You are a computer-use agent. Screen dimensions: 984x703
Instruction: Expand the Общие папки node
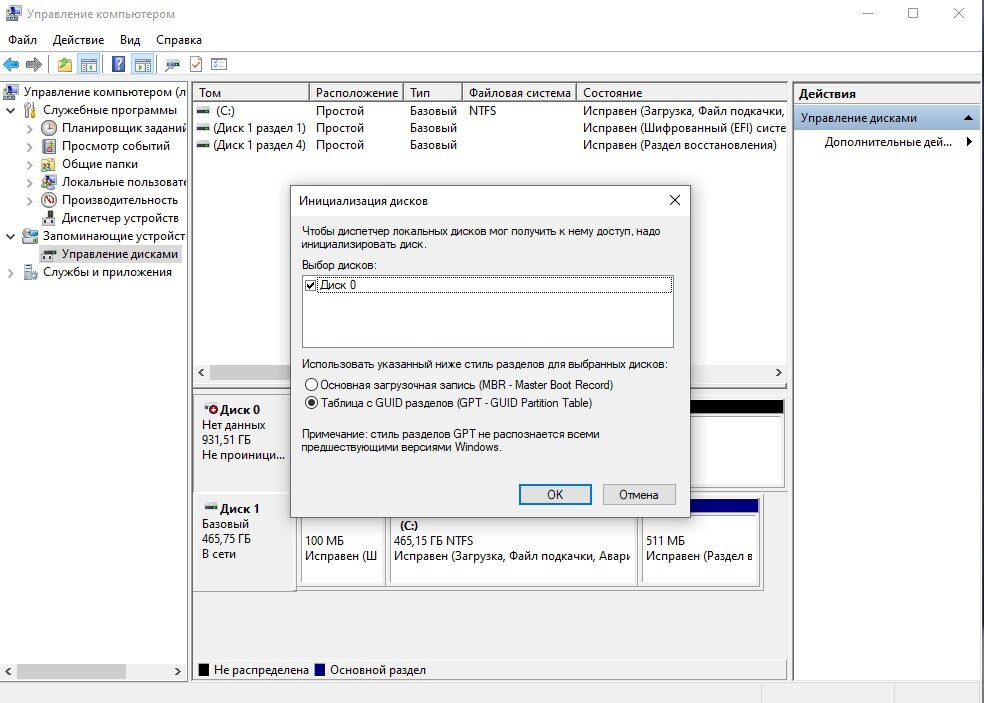(x=29, y=165)
